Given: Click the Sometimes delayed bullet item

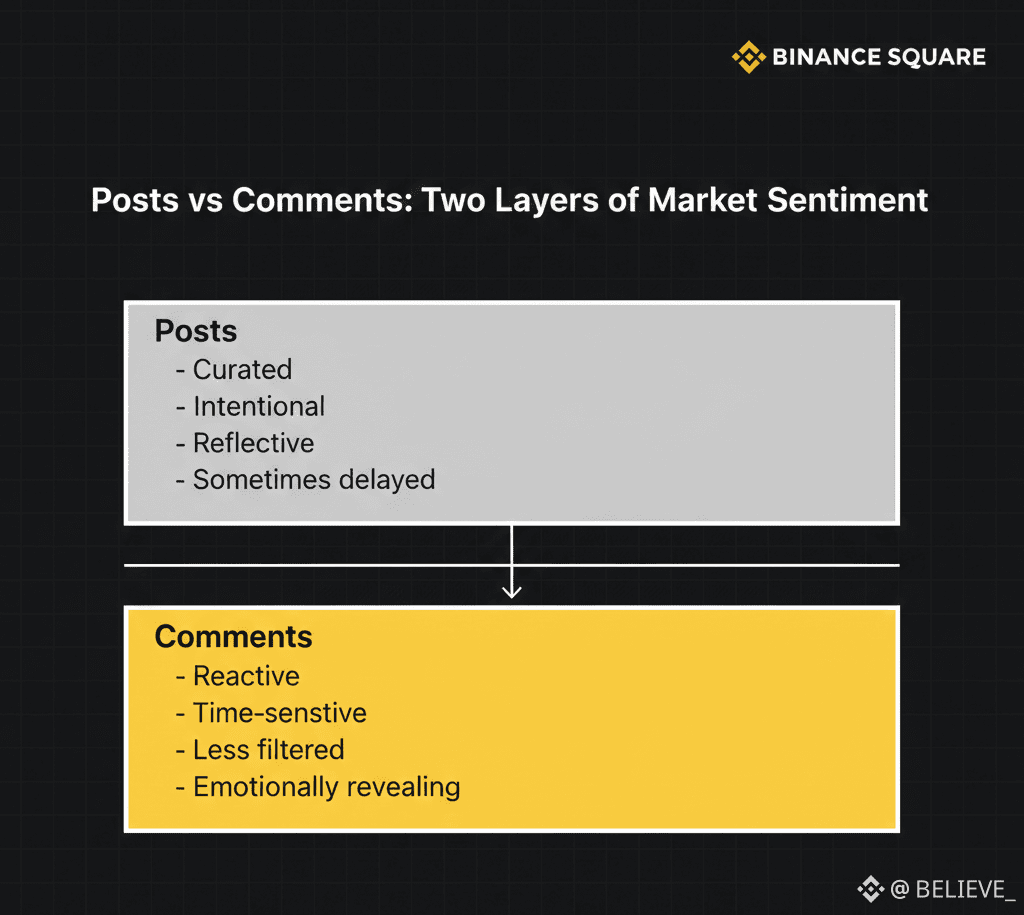Looking at the screenshot, I should (x=313, y=479).
